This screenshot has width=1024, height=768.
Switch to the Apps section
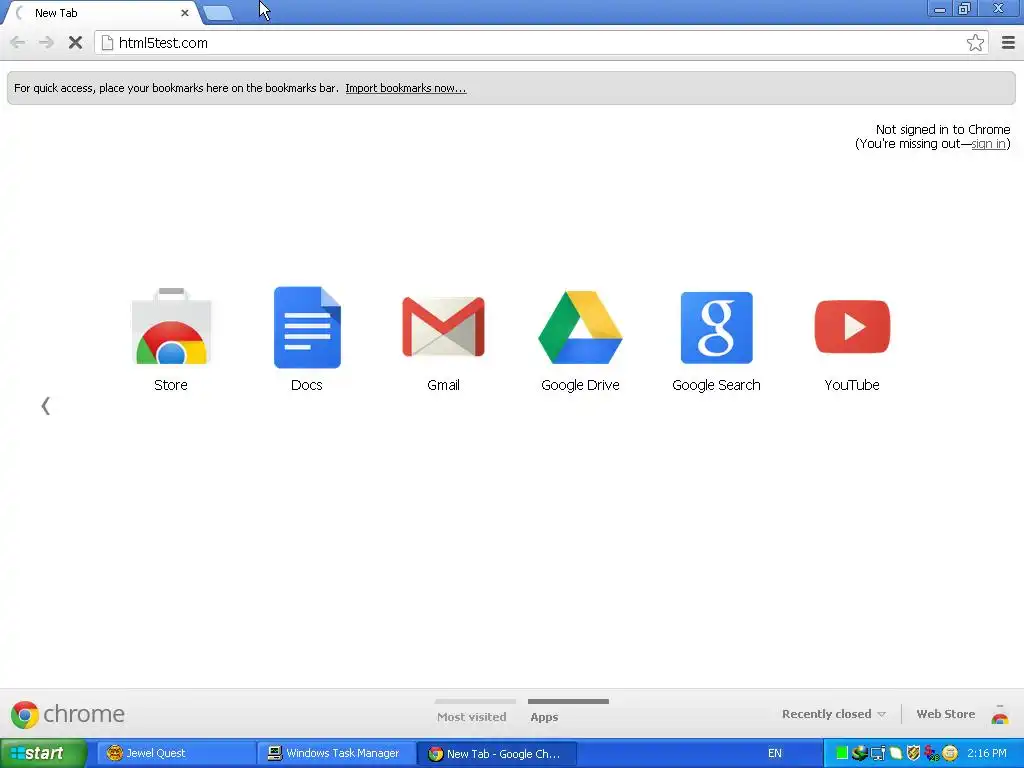pyautogui.click(x=544, y=716)
